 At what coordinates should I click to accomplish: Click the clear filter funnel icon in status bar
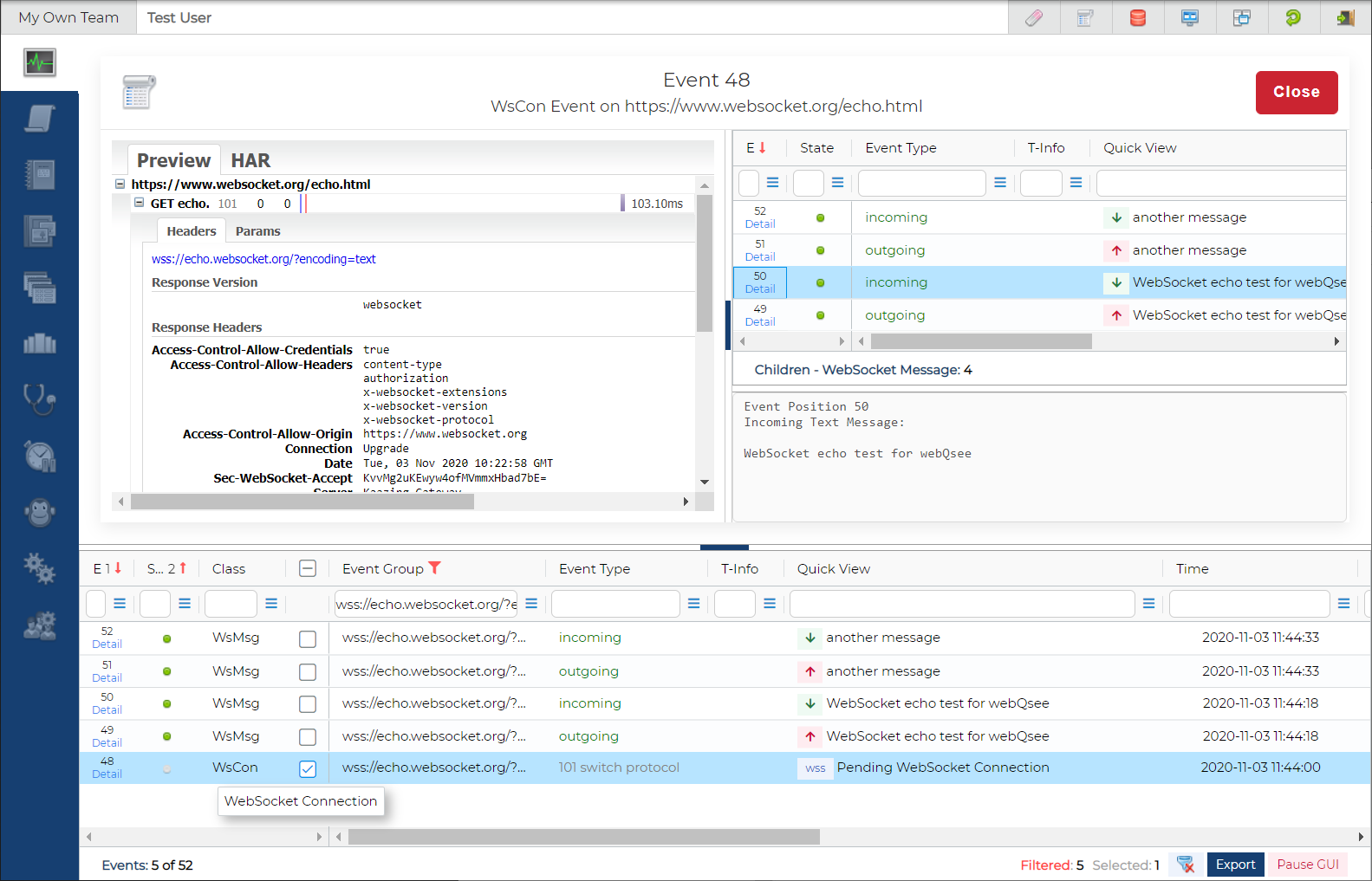(x=1186, y=865)
